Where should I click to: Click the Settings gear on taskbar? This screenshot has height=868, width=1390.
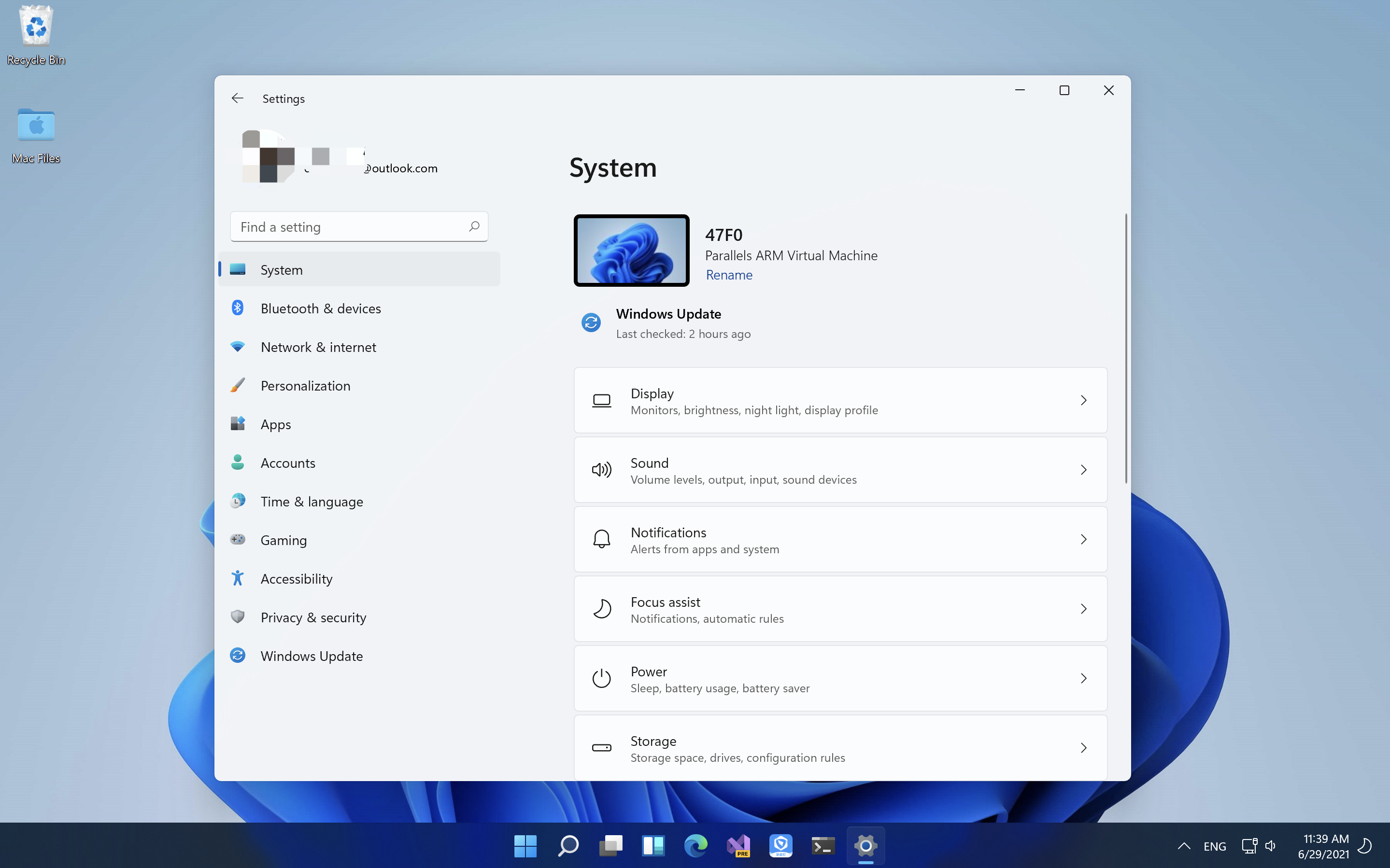click(865, 846)
